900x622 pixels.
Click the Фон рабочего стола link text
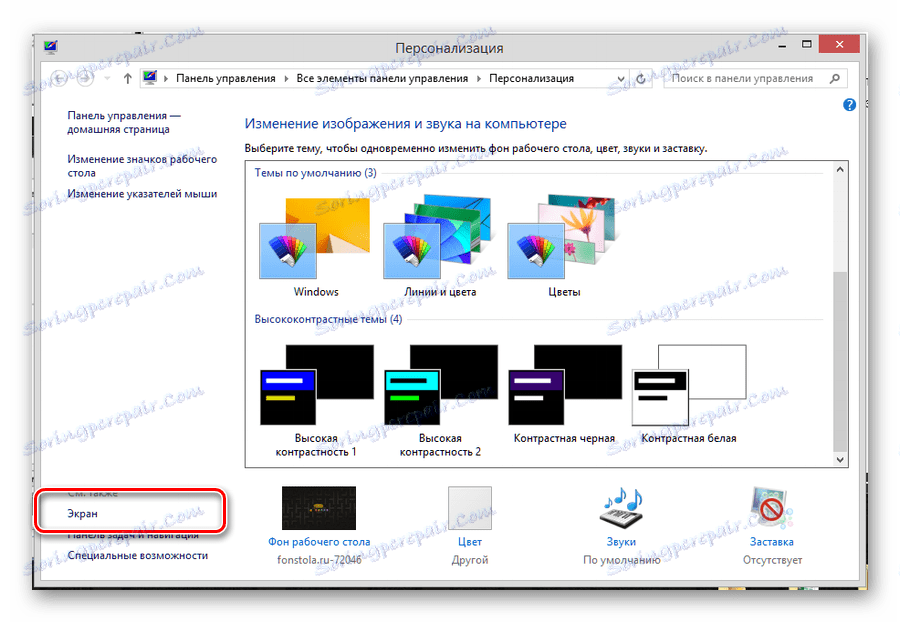tap(319, 542)
